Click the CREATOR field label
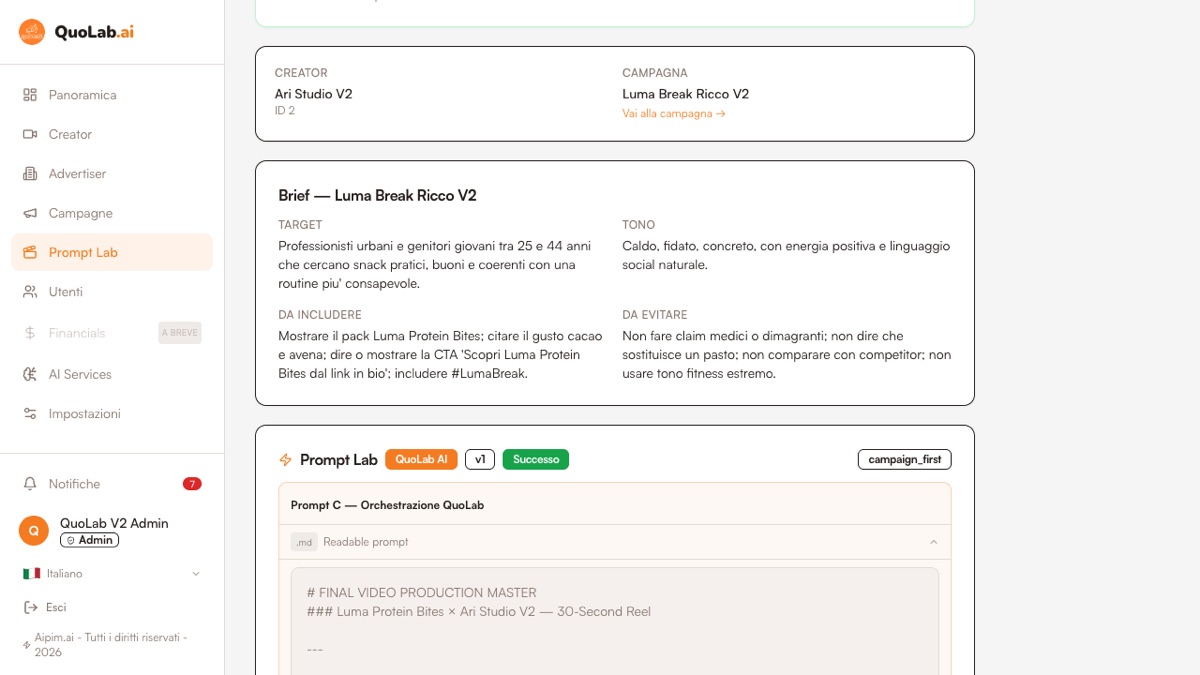The width and height of the screenshot is (1200, 675). (301, 73)
